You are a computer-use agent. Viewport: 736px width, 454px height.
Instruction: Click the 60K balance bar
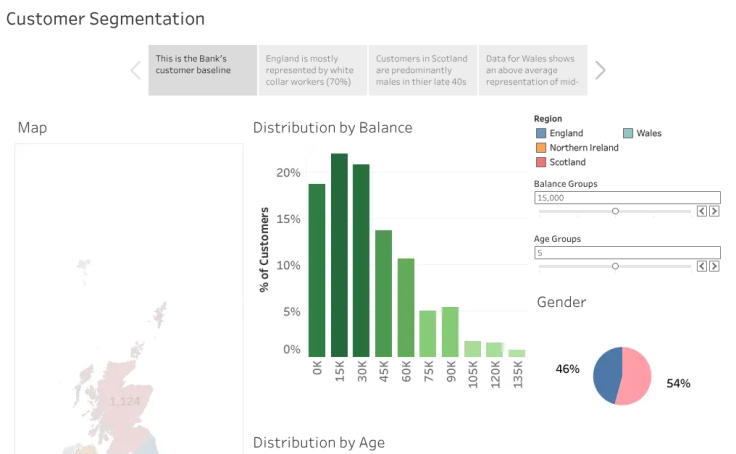[x=406, y=308]
